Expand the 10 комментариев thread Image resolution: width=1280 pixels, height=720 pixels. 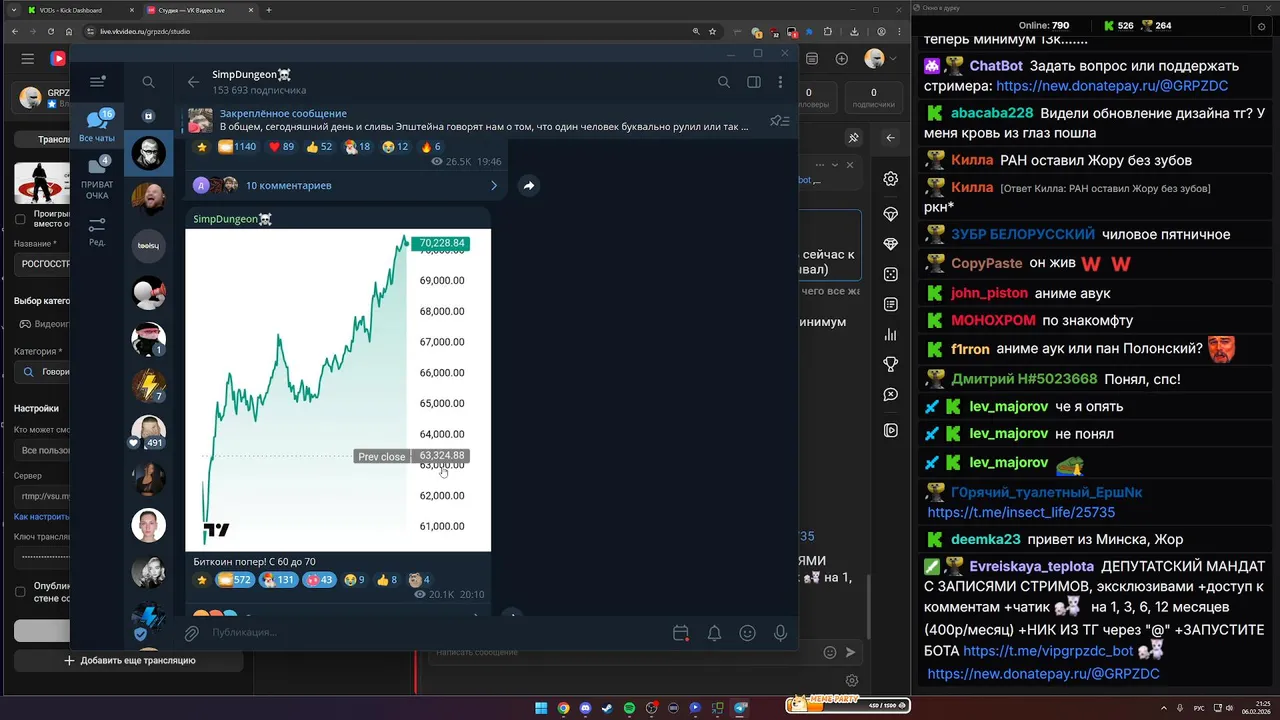(x=345, y=185)
